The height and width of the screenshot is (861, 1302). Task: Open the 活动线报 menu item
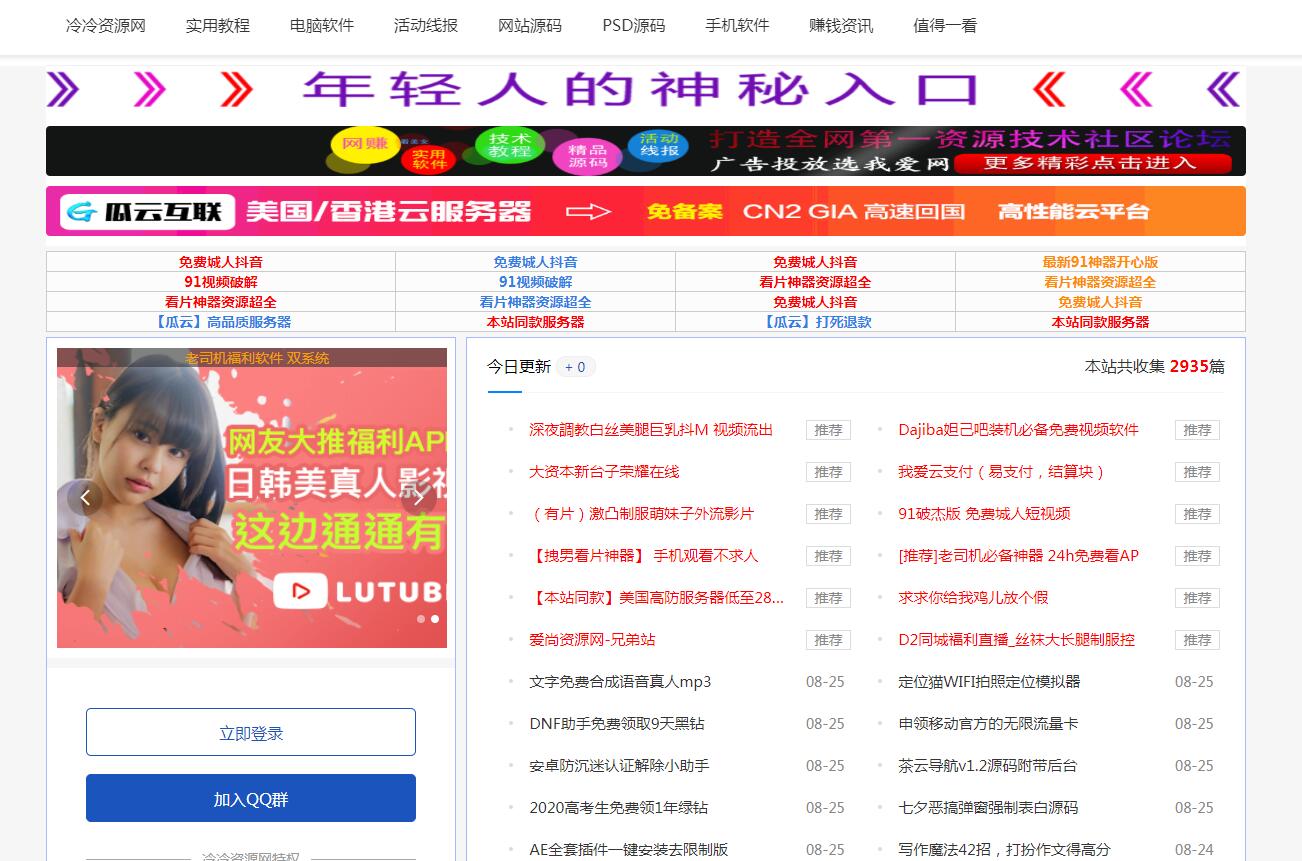click(x=426, y=26)
